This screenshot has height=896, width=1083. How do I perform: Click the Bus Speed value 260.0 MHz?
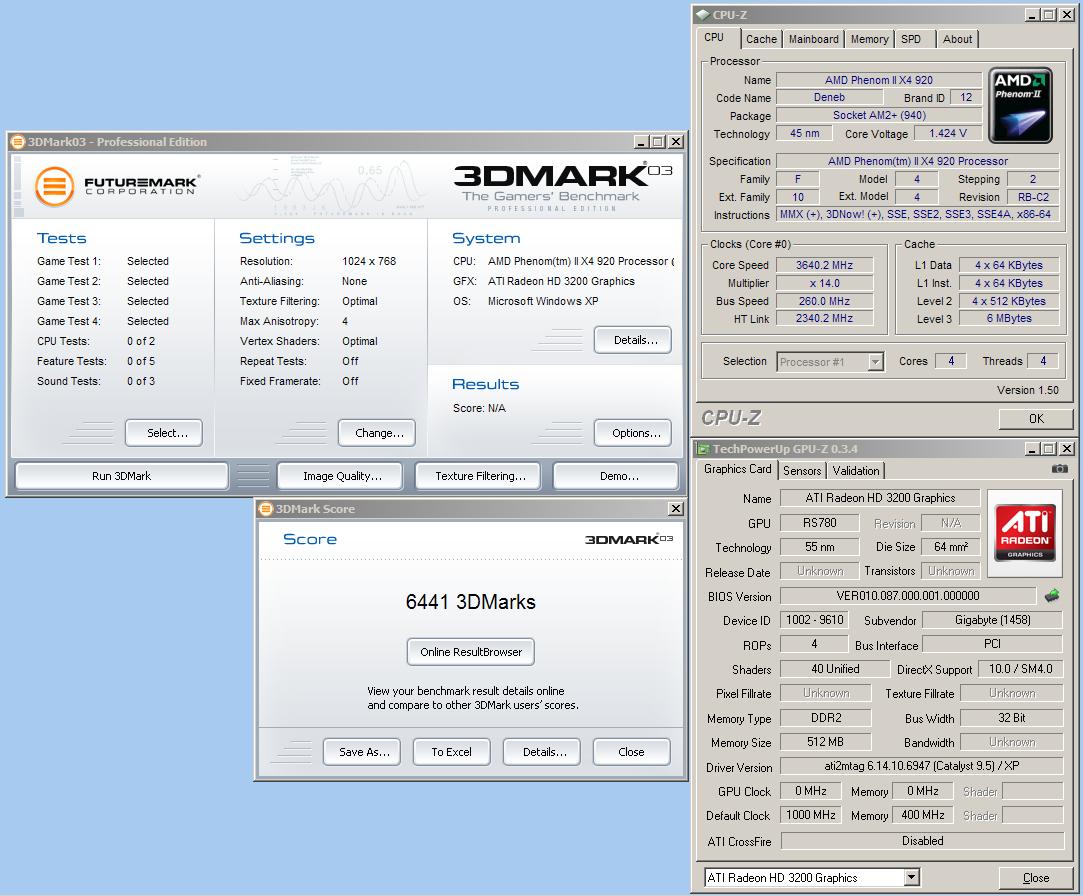(x=824, y=301)
